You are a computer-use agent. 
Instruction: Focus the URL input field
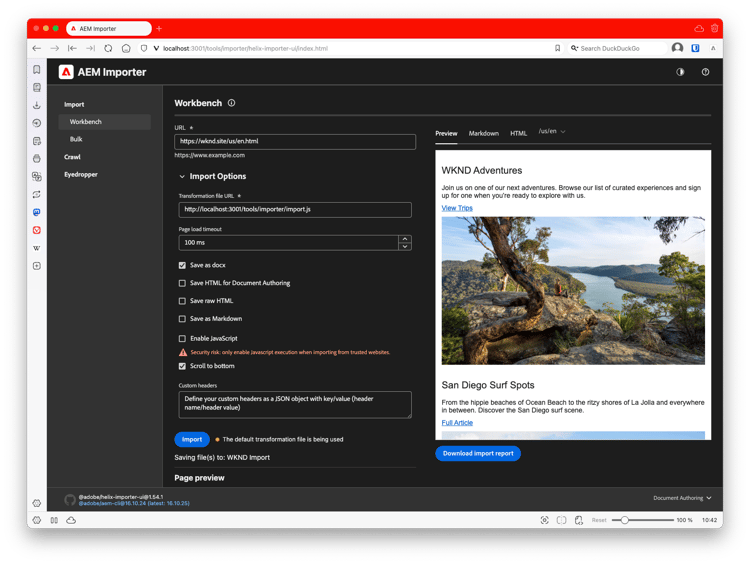[x=295, y=142]
